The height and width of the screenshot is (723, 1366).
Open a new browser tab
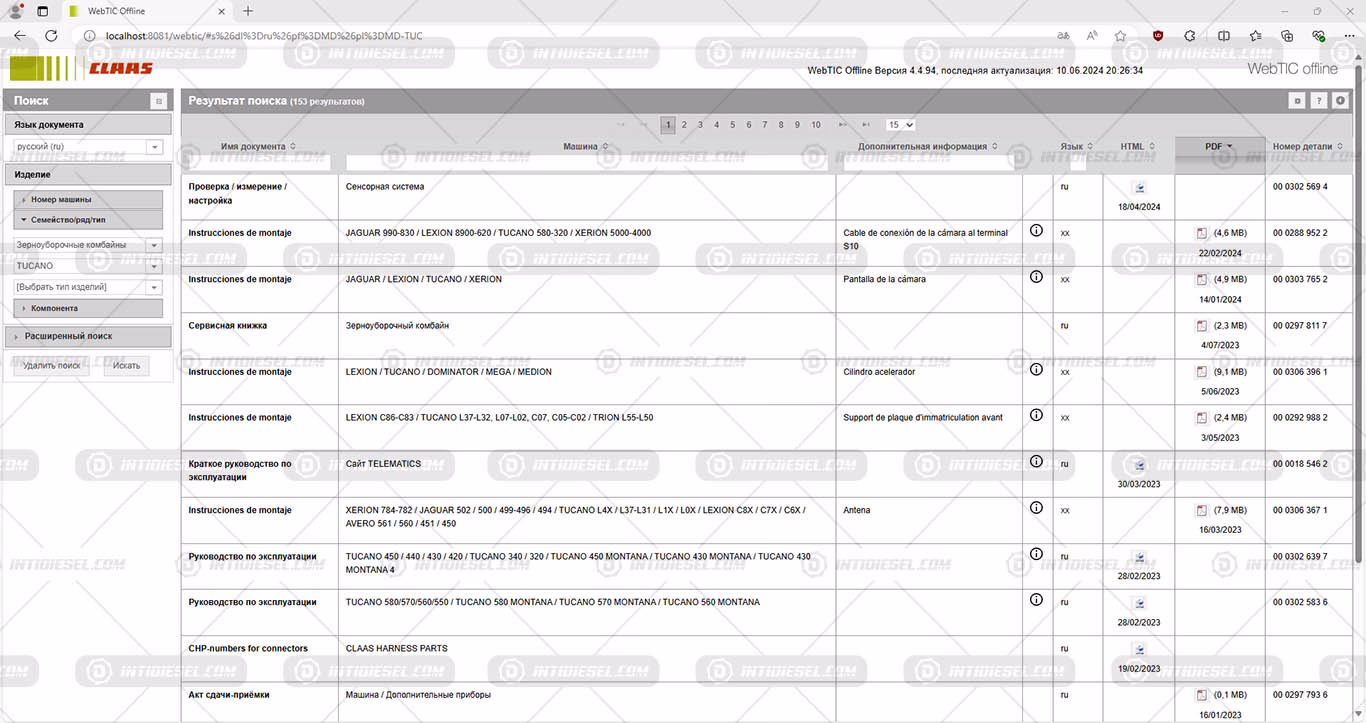[248, 11]
